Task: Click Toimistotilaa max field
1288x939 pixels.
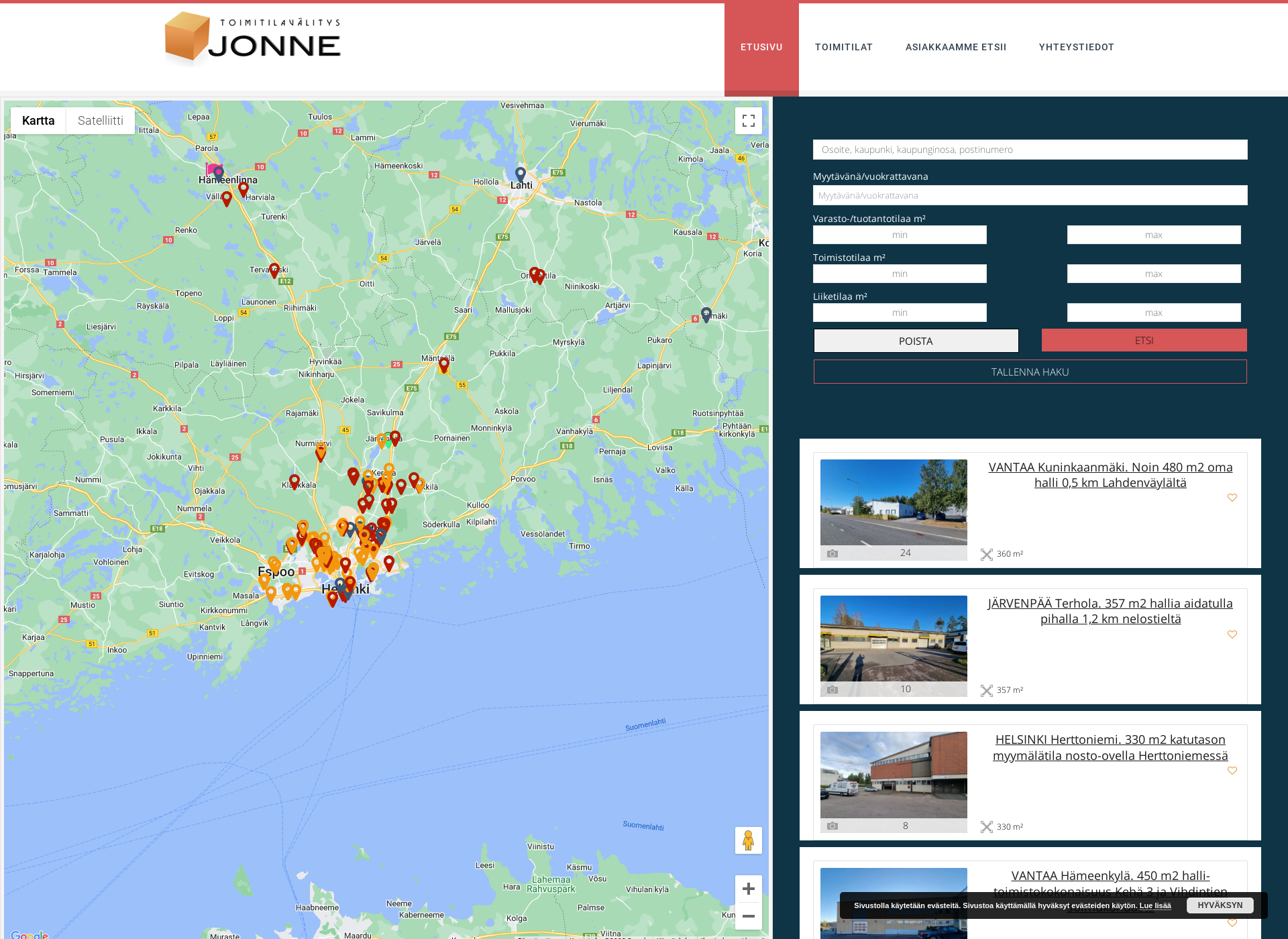Action: 1154,274
